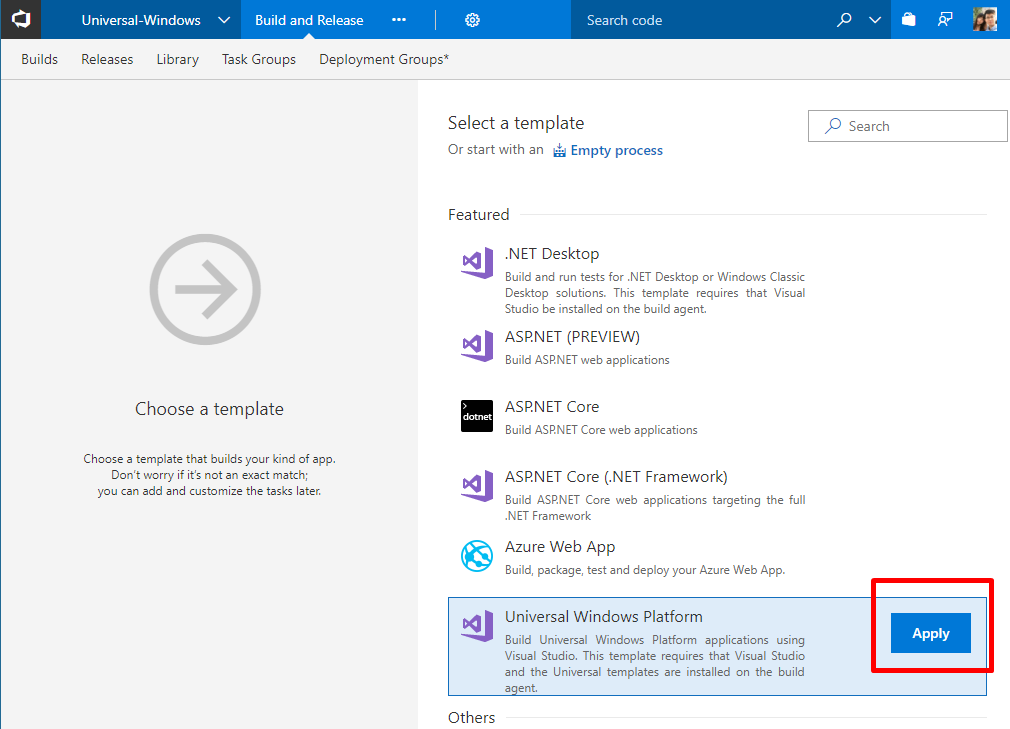The height and width of the screenshot is (729, 1010).
Task: Click the search magnifier icon in header
Action: tap(844, 20)
